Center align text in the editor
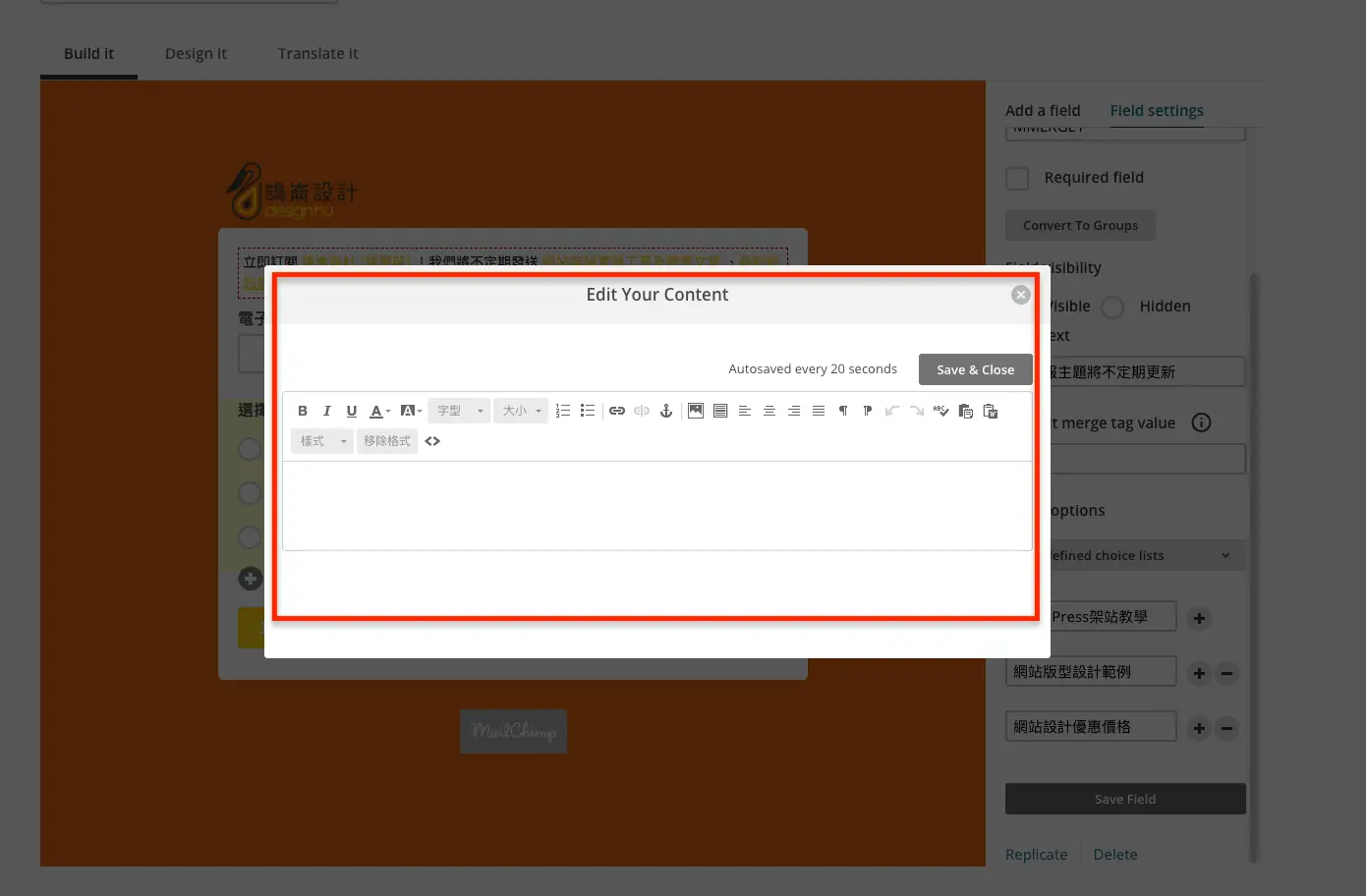 point(769,411)
